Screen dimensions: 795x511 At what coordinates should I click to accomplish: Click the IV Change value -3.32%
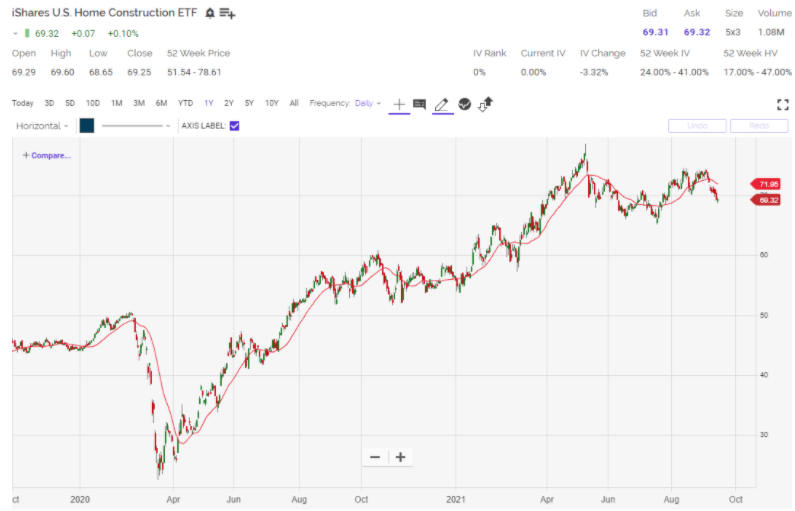pyautogui.click(x=594, y=72)
